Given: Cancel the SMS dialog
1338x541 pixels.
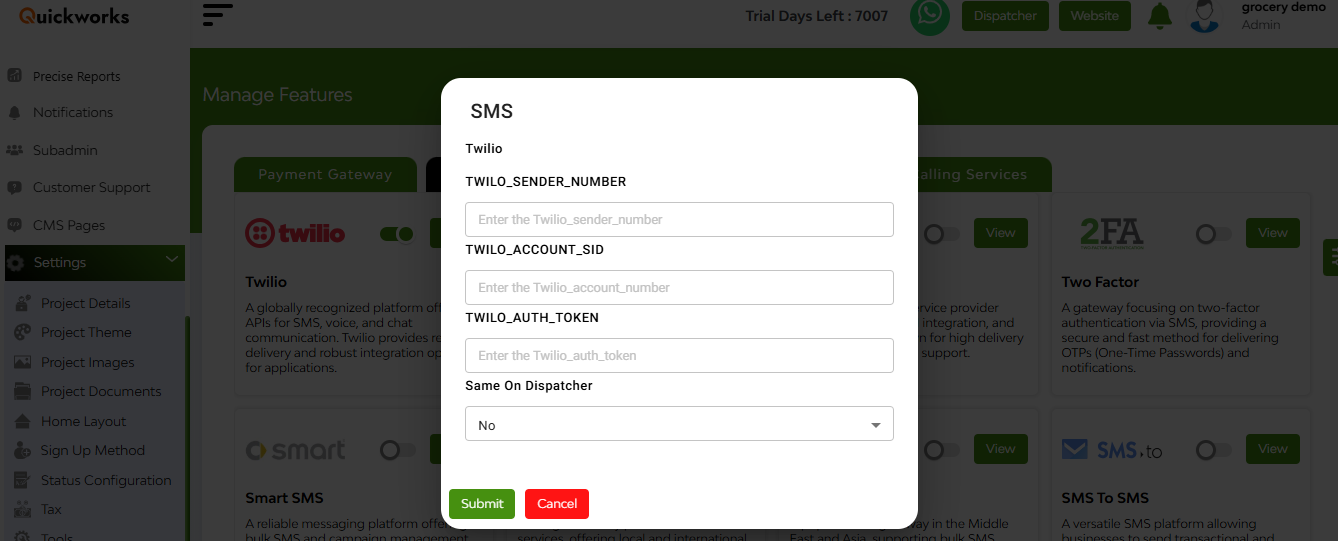Looking at the screenshot, I should (x=557, y=504).
